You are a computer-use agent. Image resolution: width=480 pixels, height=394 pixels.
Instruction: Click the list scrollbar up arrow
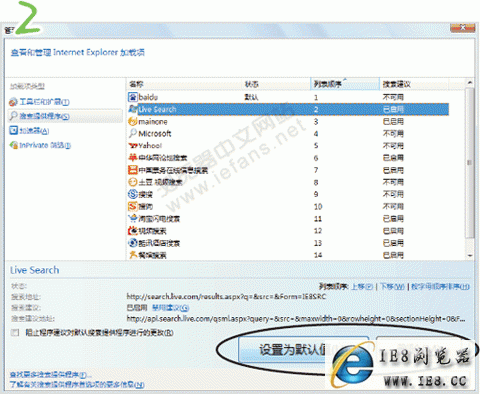[x=469, y=82]
